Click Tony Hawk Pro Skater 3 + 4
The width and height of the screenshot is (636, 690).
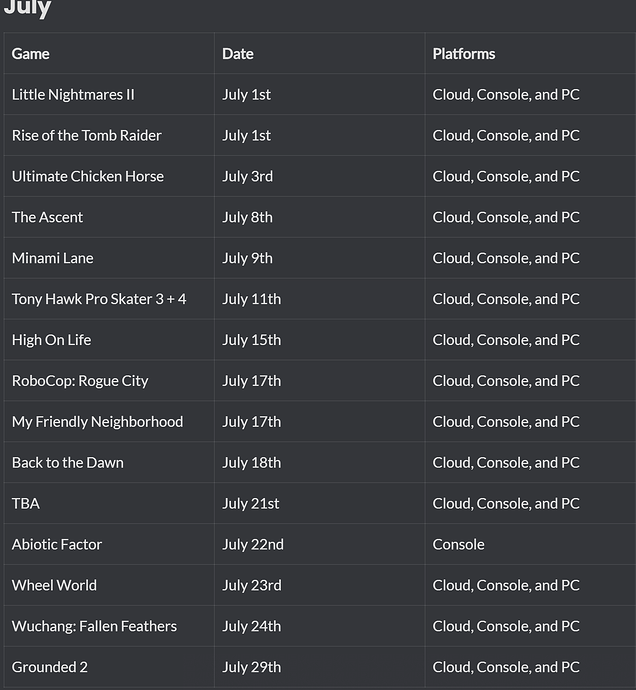99,299
